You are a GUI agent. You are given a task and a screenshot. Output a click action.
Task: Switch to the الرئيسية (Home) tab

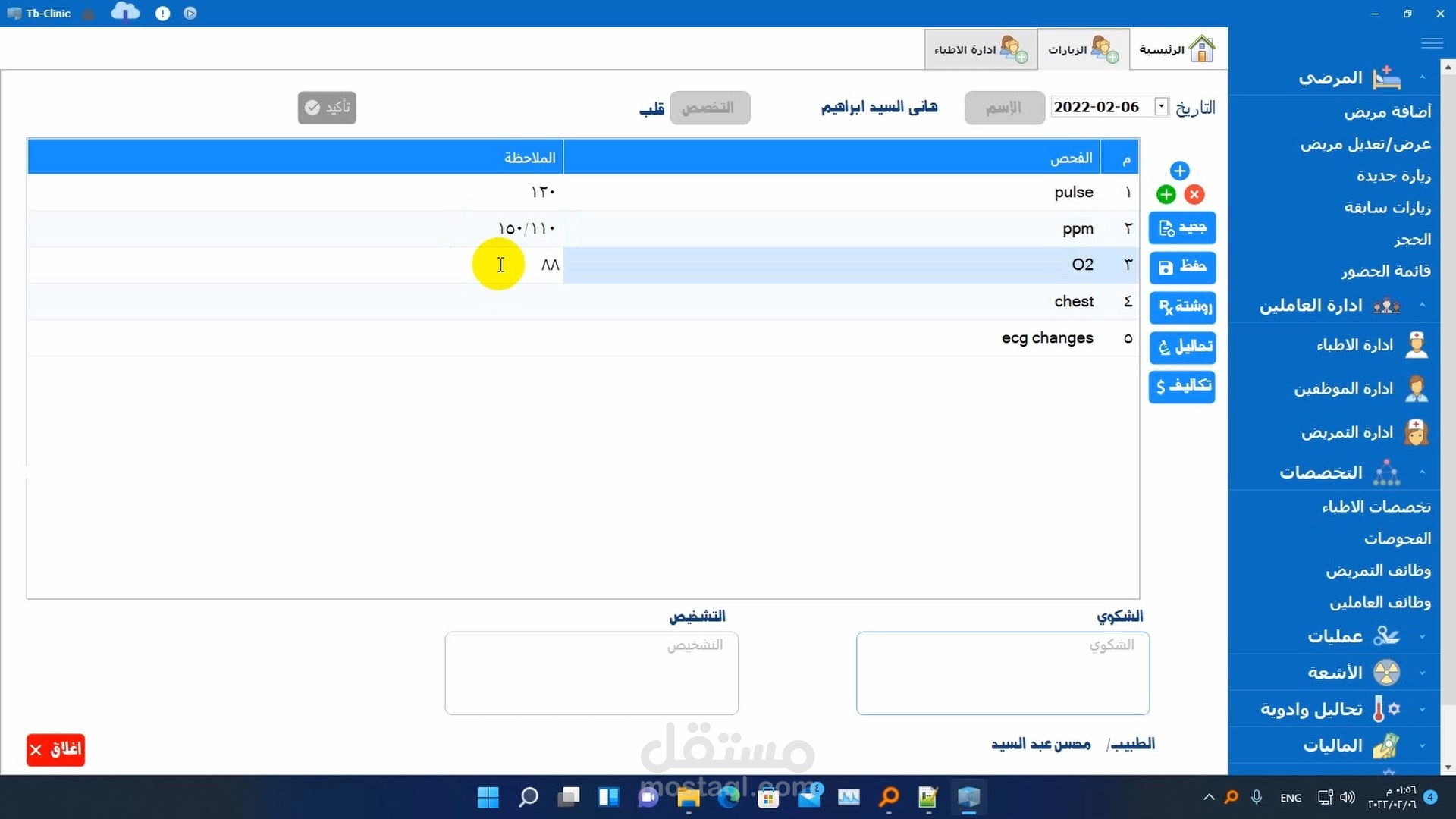(1177, 50)
